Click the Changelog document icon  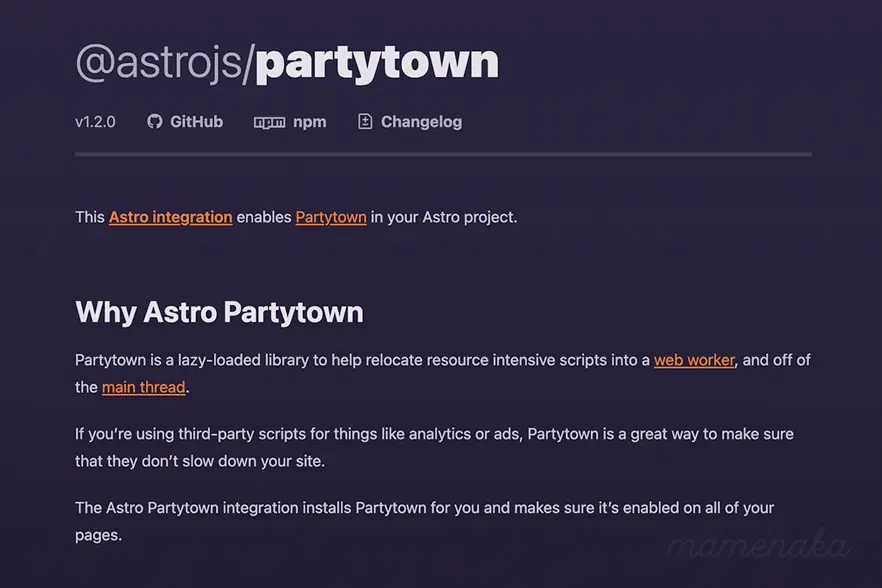click(x=363, y=121)
